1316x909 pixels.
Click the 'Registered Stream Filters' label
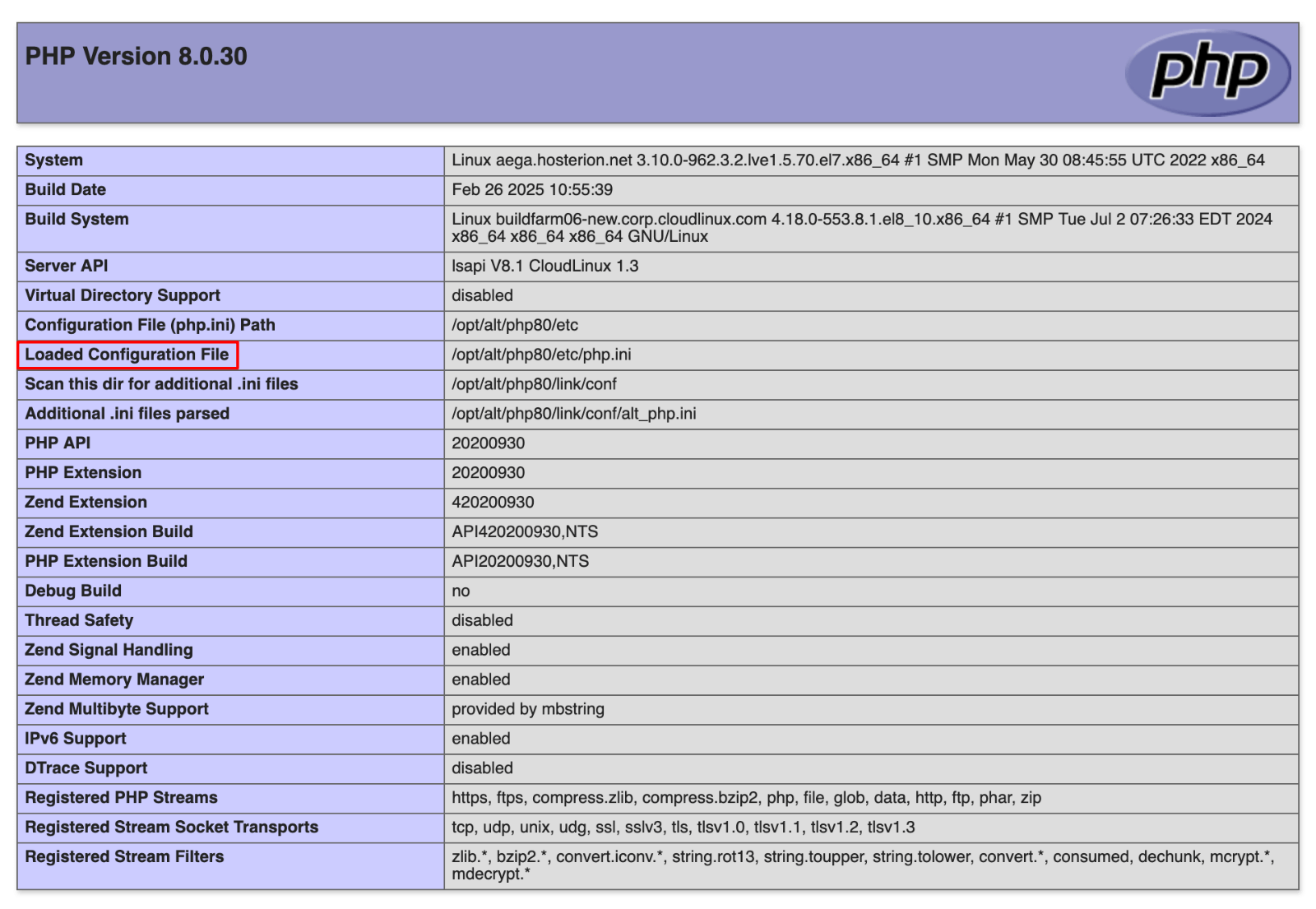(125, 857)
